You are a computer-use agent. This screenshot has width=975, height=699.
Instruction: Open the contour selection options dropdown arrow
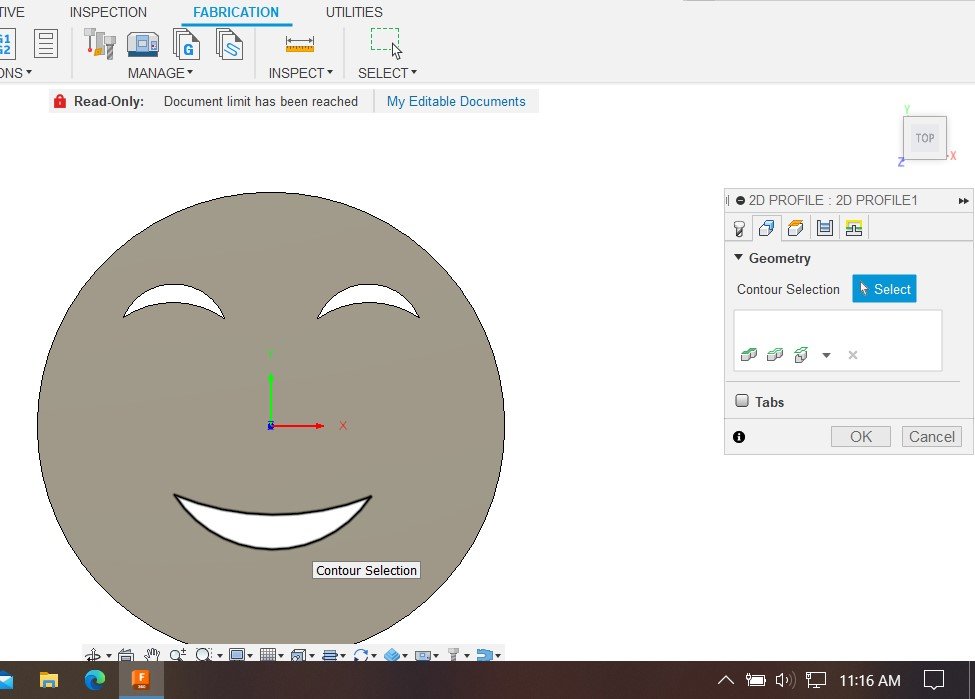tap(826, 355)
